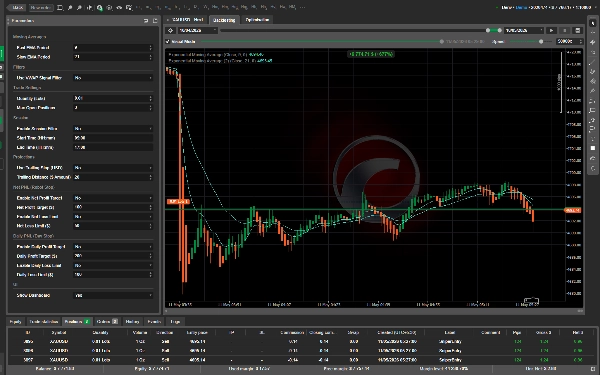The height and width of the screenshot is (375, 600).
Task: Click the crosshair target icon beside start date
Action: [171, 30]
